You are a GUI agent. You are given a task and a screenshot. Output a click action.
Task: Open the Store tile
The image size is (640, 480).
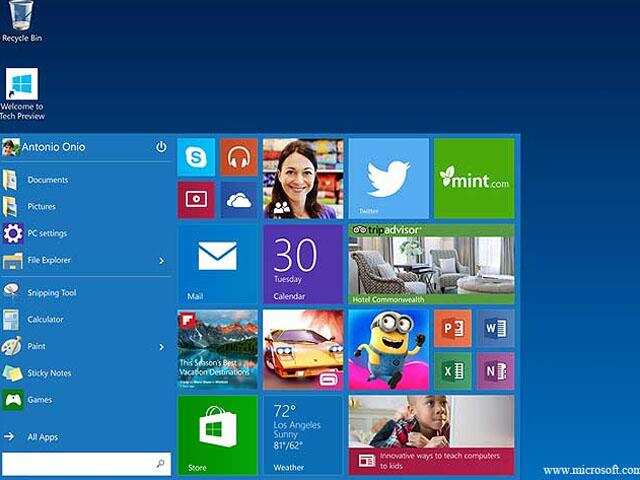(x=217, y=435)
